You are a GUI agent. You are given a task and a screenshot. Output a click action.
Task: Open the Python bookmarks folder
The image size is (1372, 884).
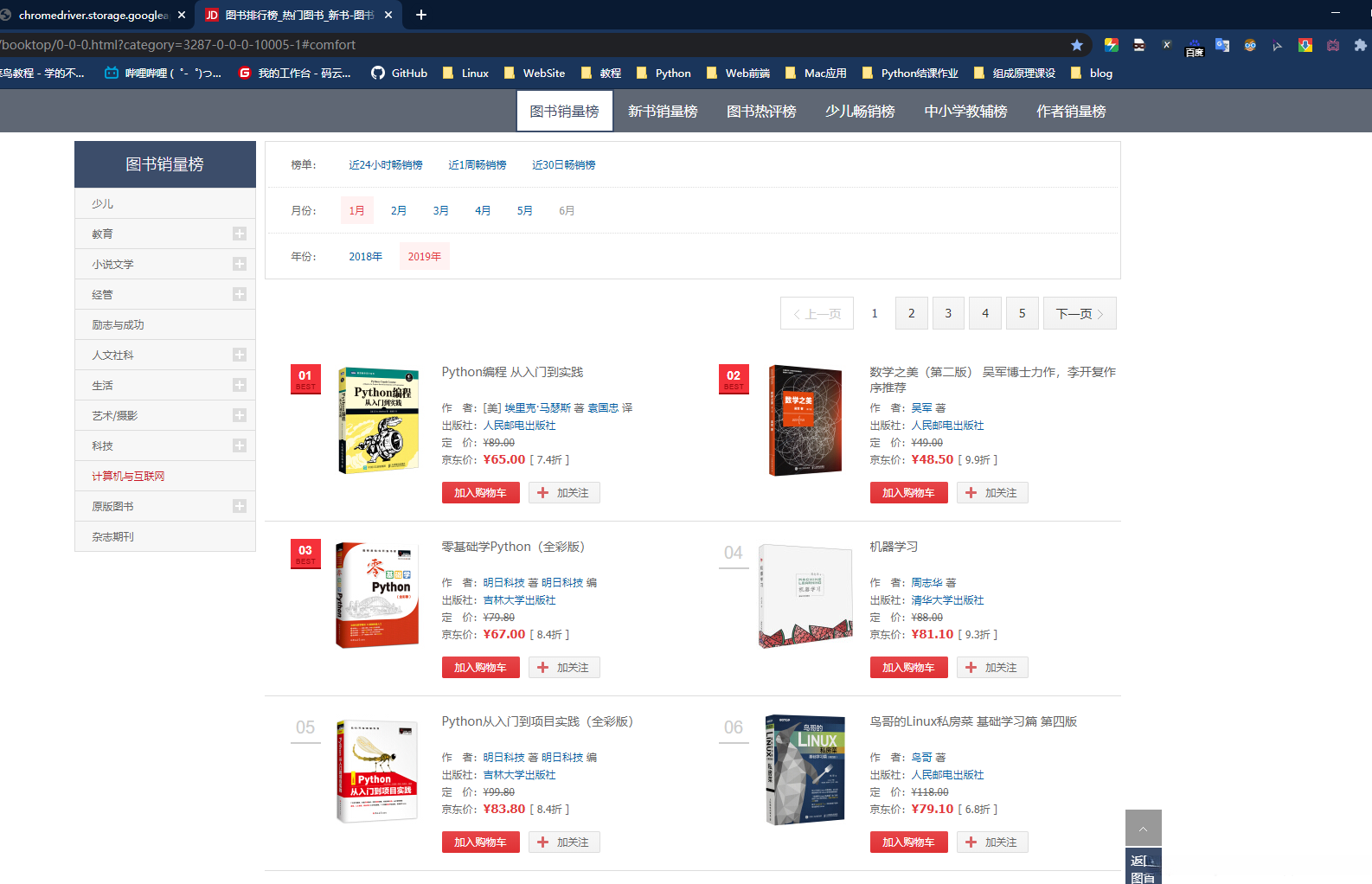coord(664,74)
